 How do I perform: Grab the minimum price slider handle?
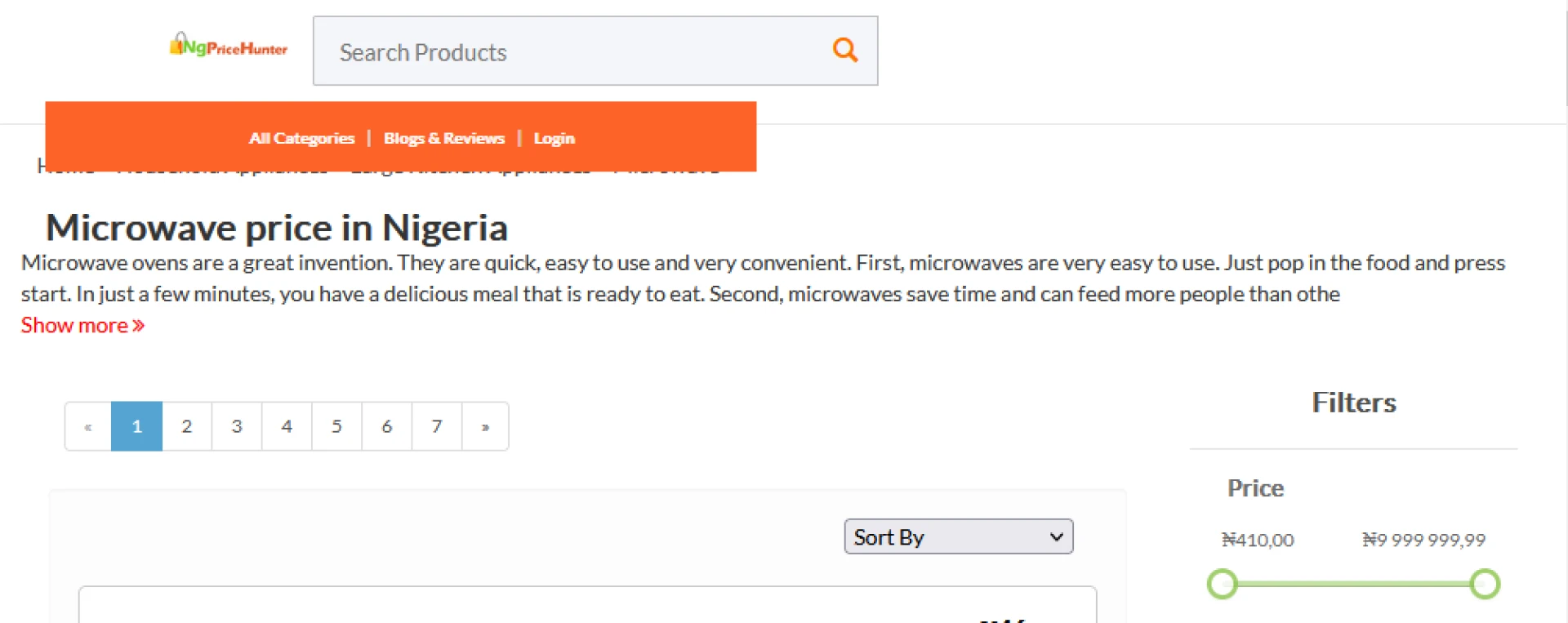tap(1223, 584)
